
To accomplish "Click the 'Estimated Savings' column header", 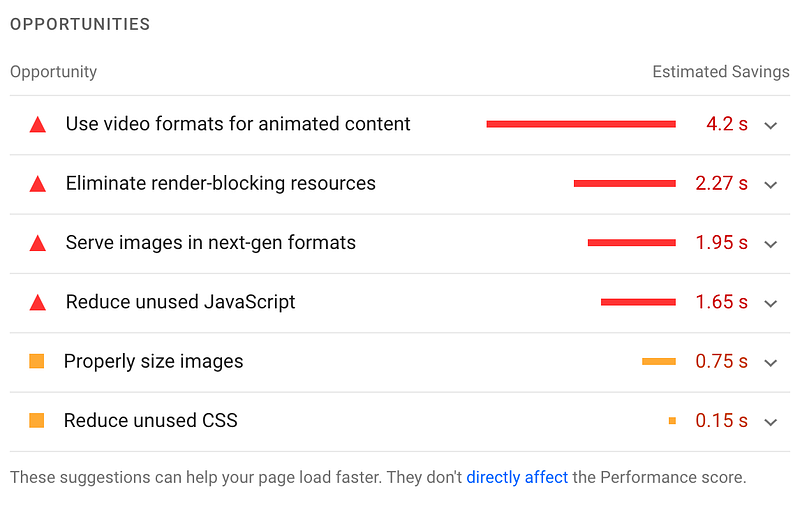I will pyautogui.click(x=721, y=72).
